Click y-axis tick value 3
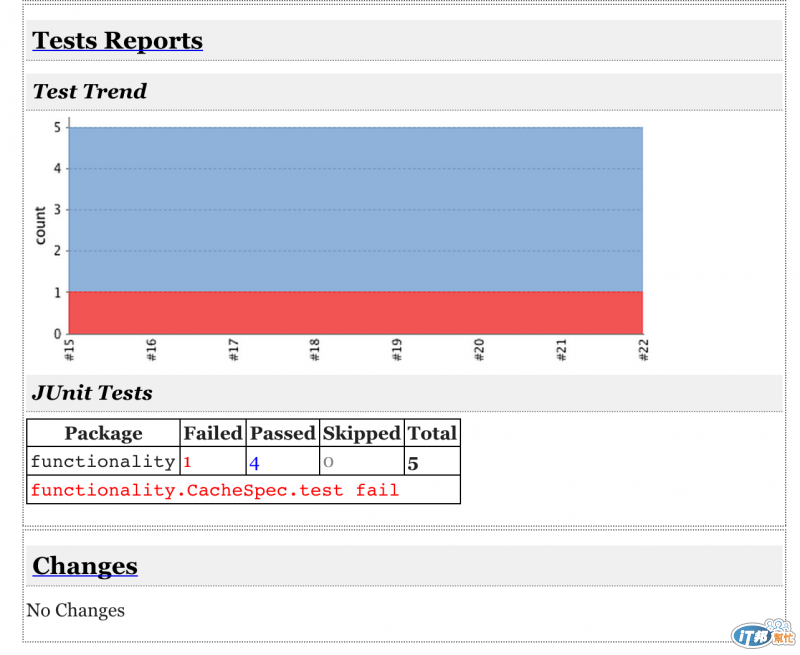The image size is (800, 655). pos(57,210)
